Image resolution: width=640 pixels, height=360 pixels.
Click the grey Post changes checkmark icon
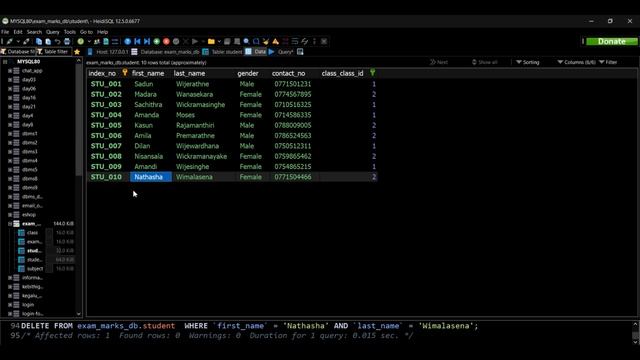176,41
